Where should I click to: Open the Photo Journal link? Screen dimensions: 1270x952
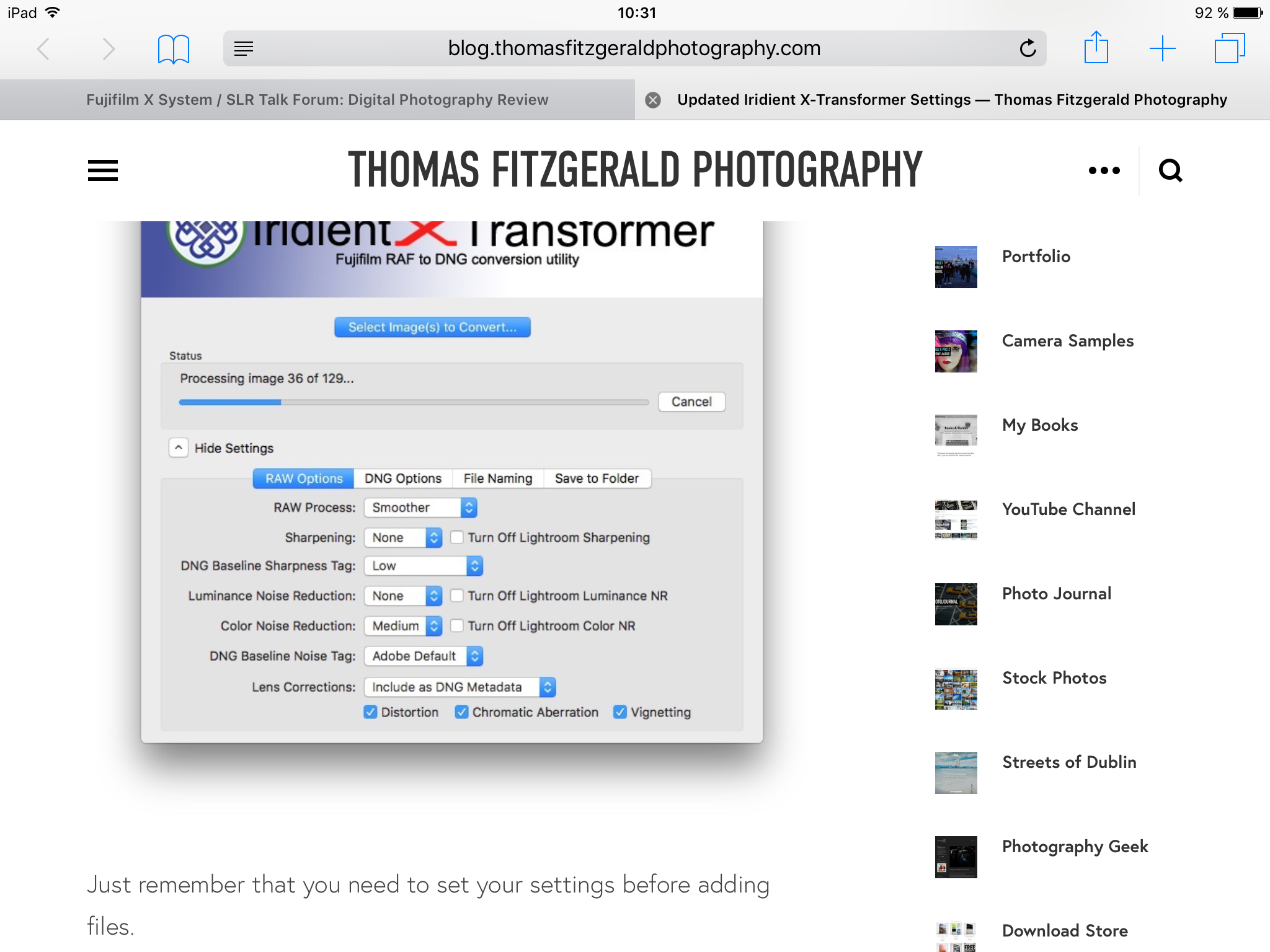[x=1057, y=594]
